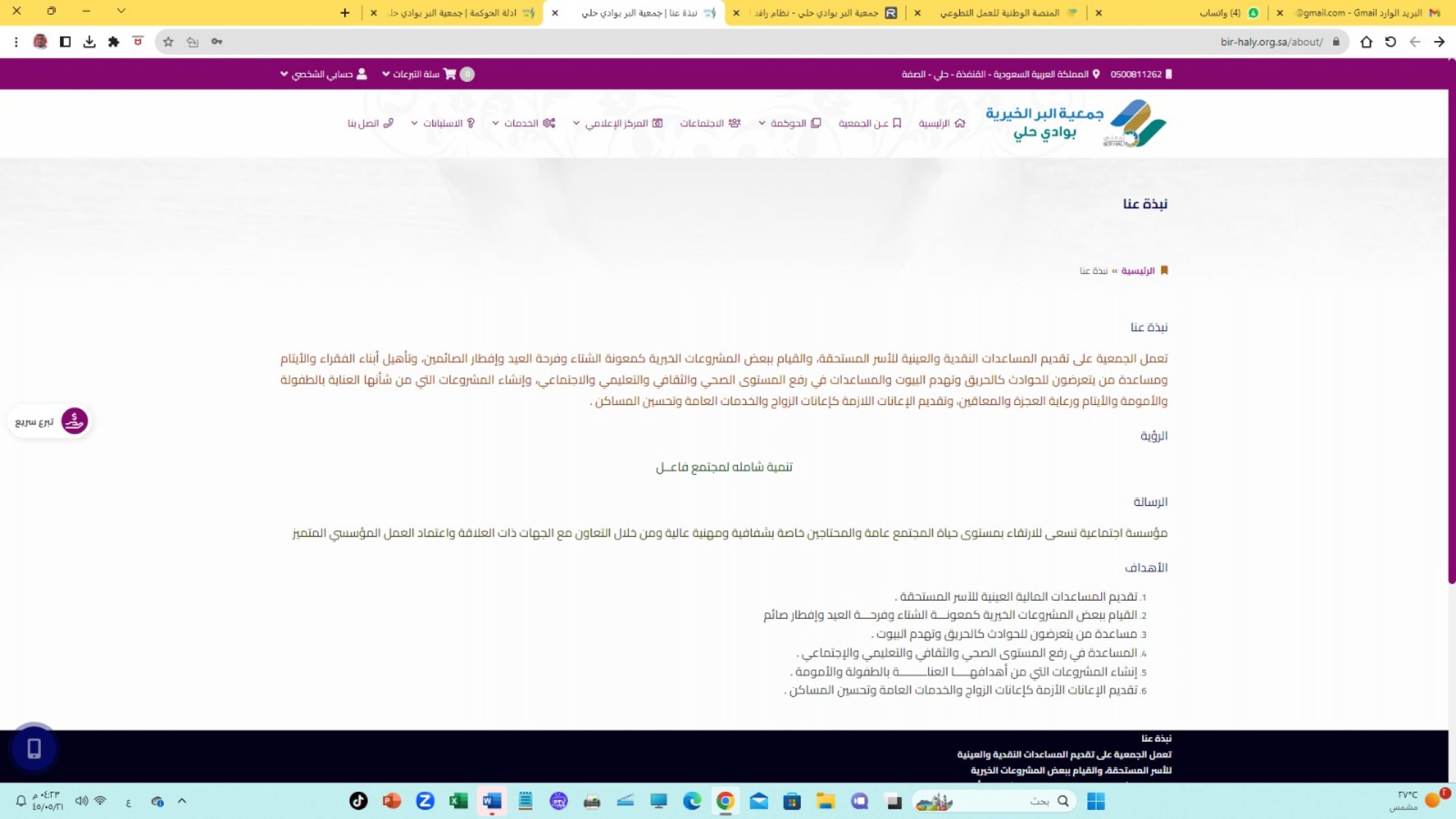Share this page icon in address bar
The width and height of the screenshot is (1456, 819).
[x=192, y=42]
